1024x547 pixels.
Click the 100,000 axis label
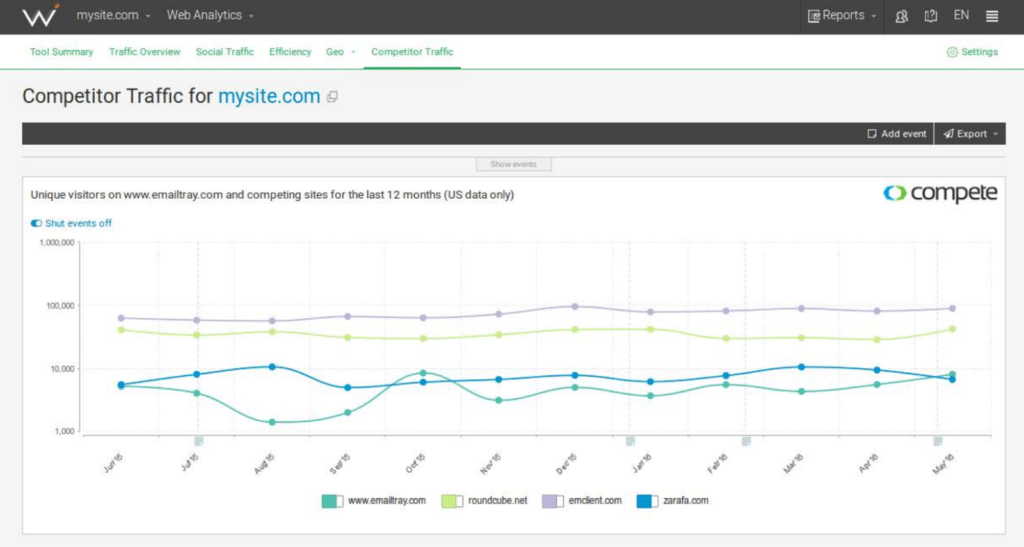pos(60,305)
